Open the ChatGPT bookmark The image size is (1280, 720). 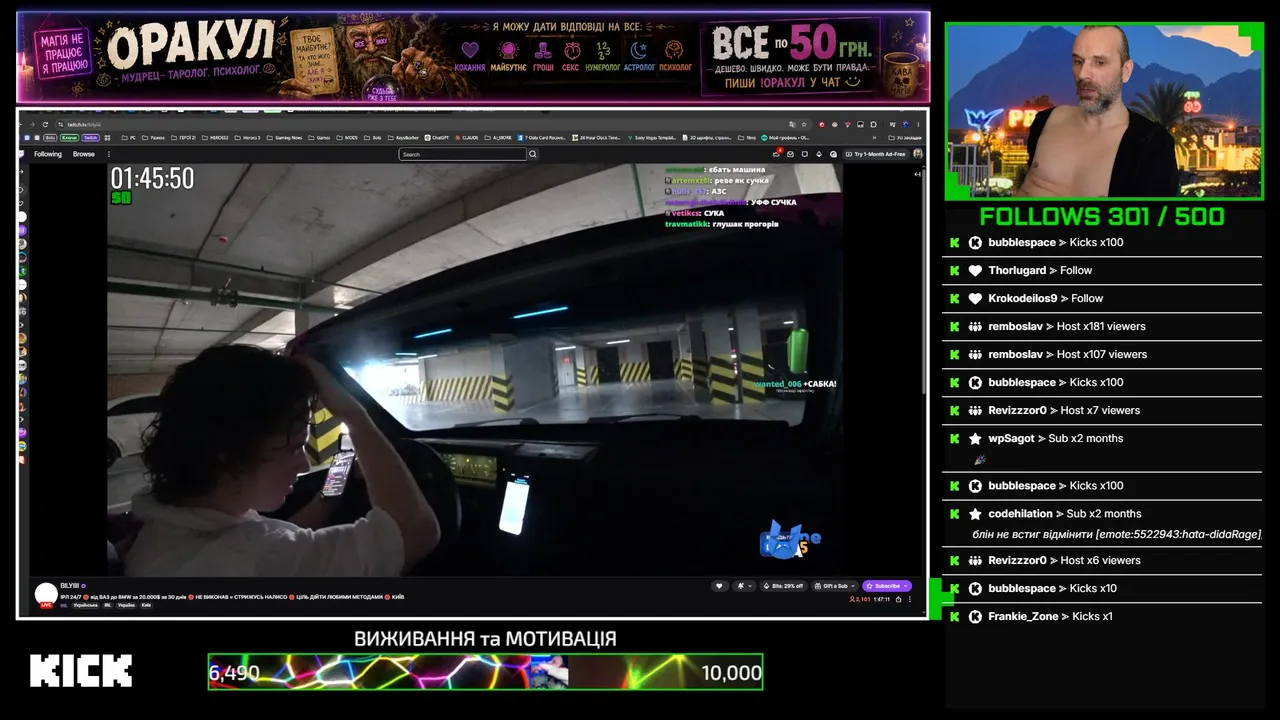(437, 137)
